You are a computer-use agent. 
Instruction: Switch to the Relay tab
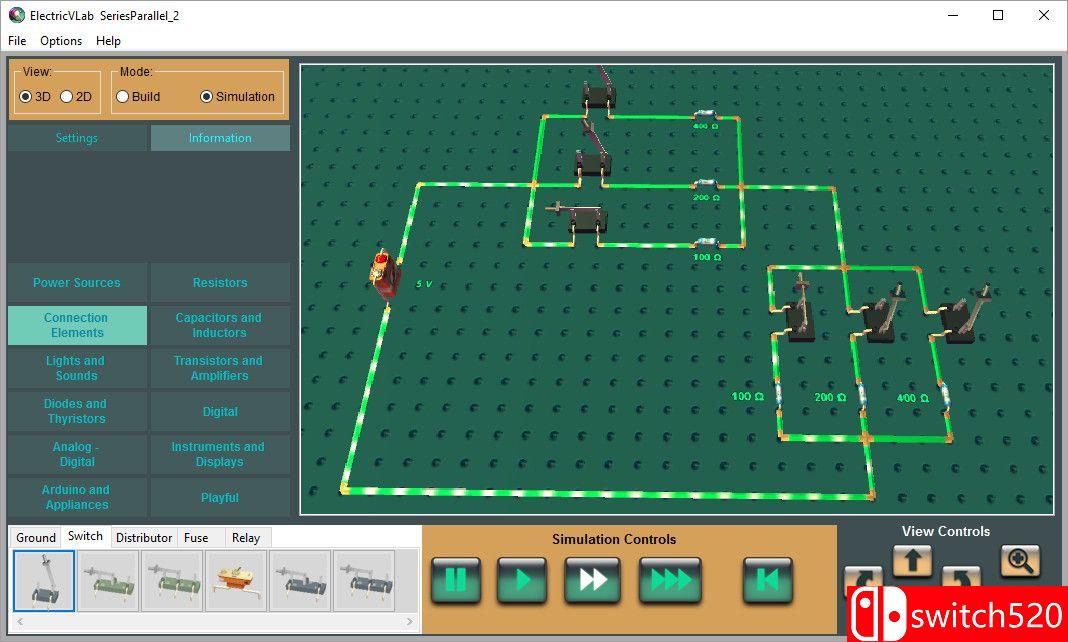246,538
